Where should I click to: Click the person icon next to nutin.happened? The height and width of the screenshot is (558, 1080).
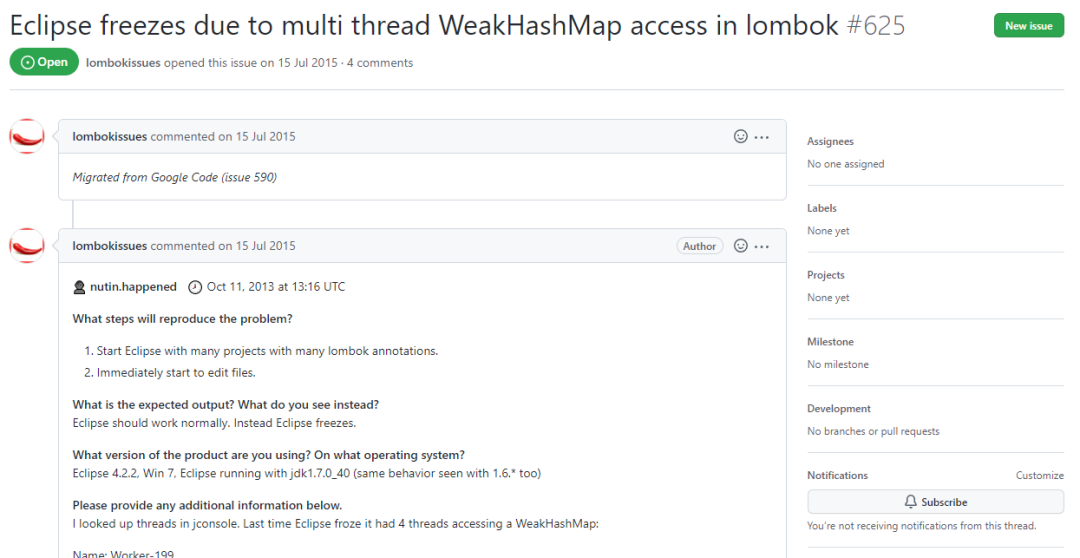[79, 287]
